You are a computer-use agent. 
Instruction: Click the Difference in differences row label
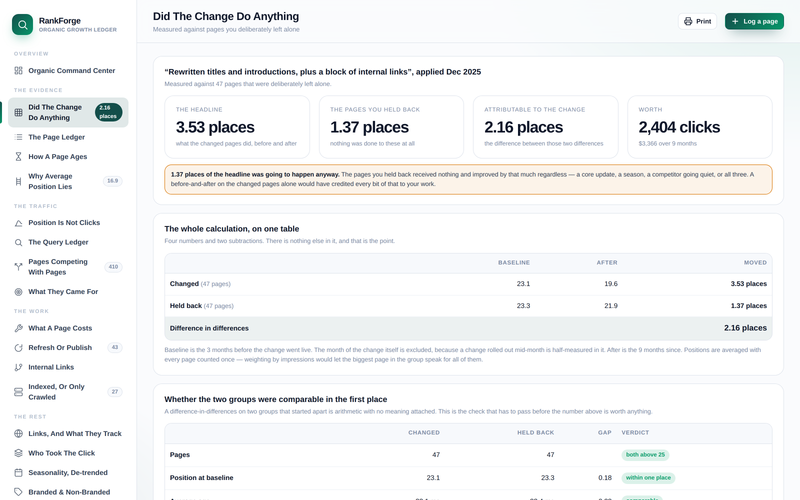(x=209, y=329)
